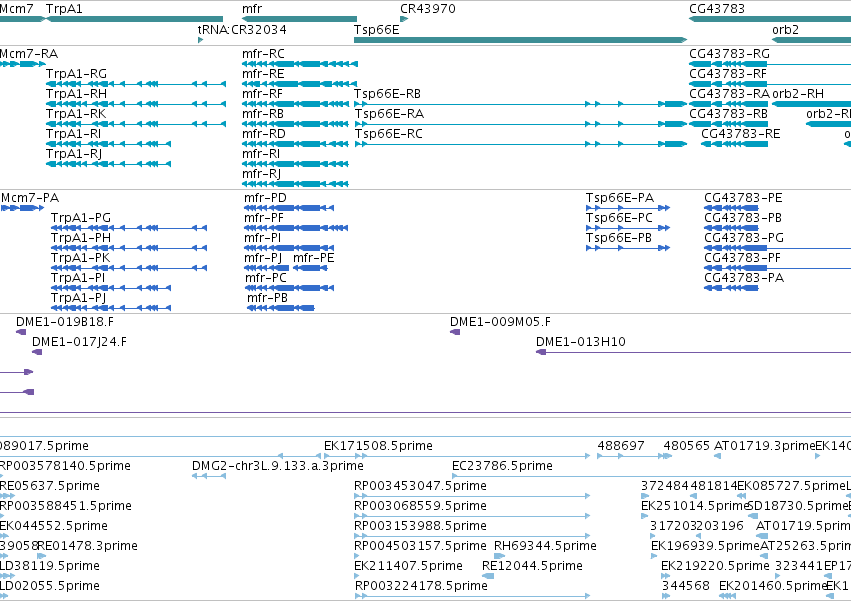Select protein Tsp66E-PB
This screenshot has height=601, width=851.
[628, 248]
